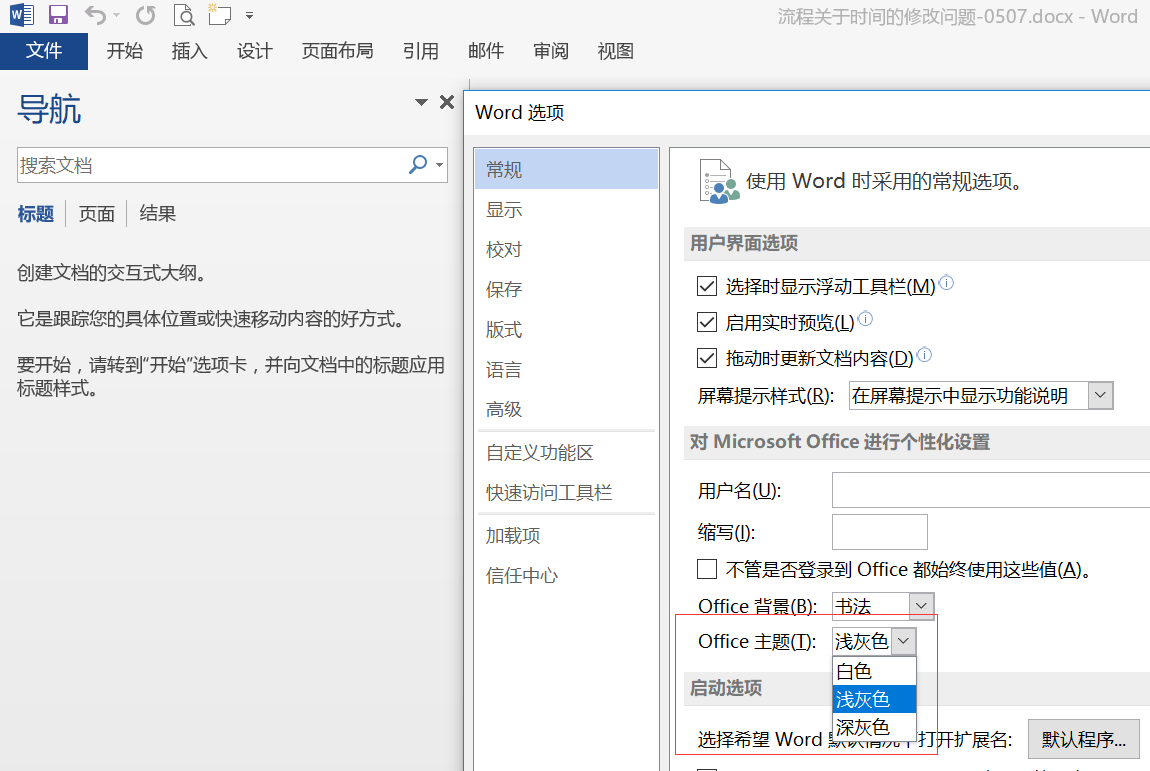
Task: Switch to the 审阅 ribbon tab
Action: (x=551, y=51)
